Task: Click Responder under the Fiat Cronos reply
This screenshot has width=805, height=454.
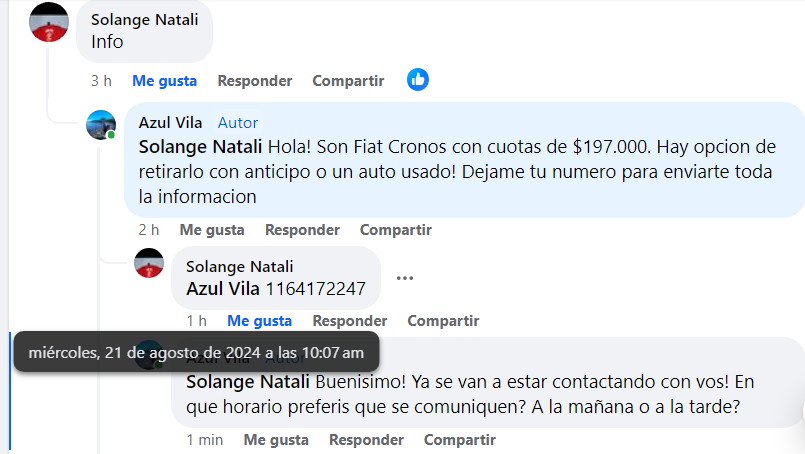Action: click(302, 230)
